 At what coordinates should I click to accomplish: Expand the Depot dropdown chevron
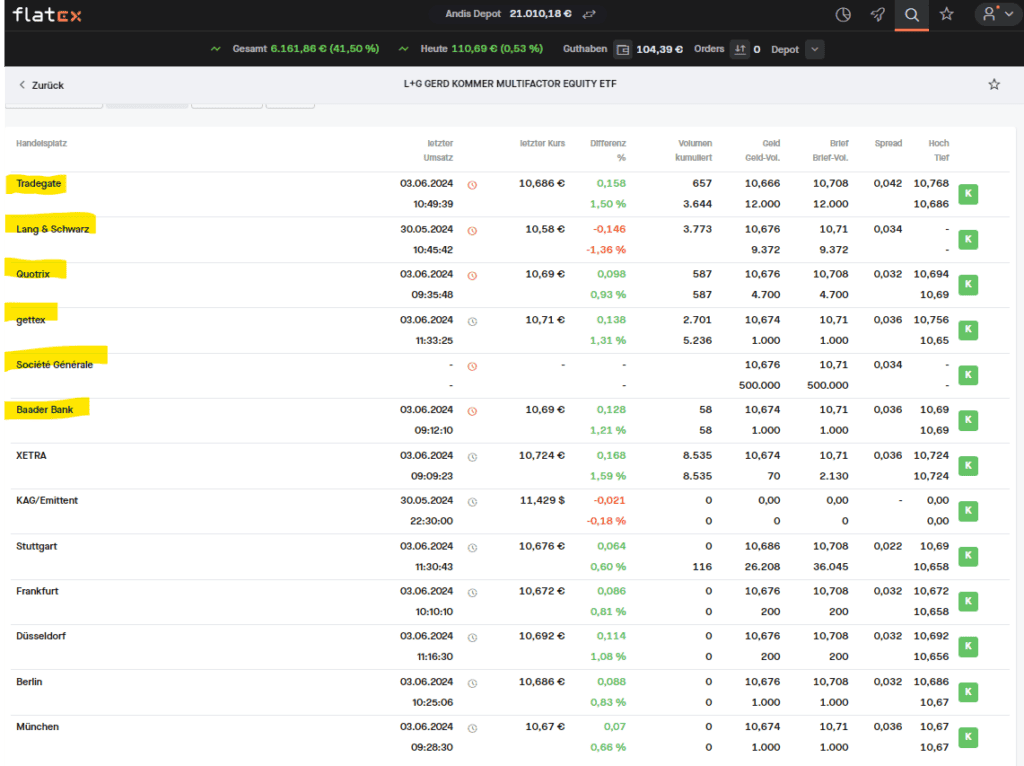[x=814, y=49]
